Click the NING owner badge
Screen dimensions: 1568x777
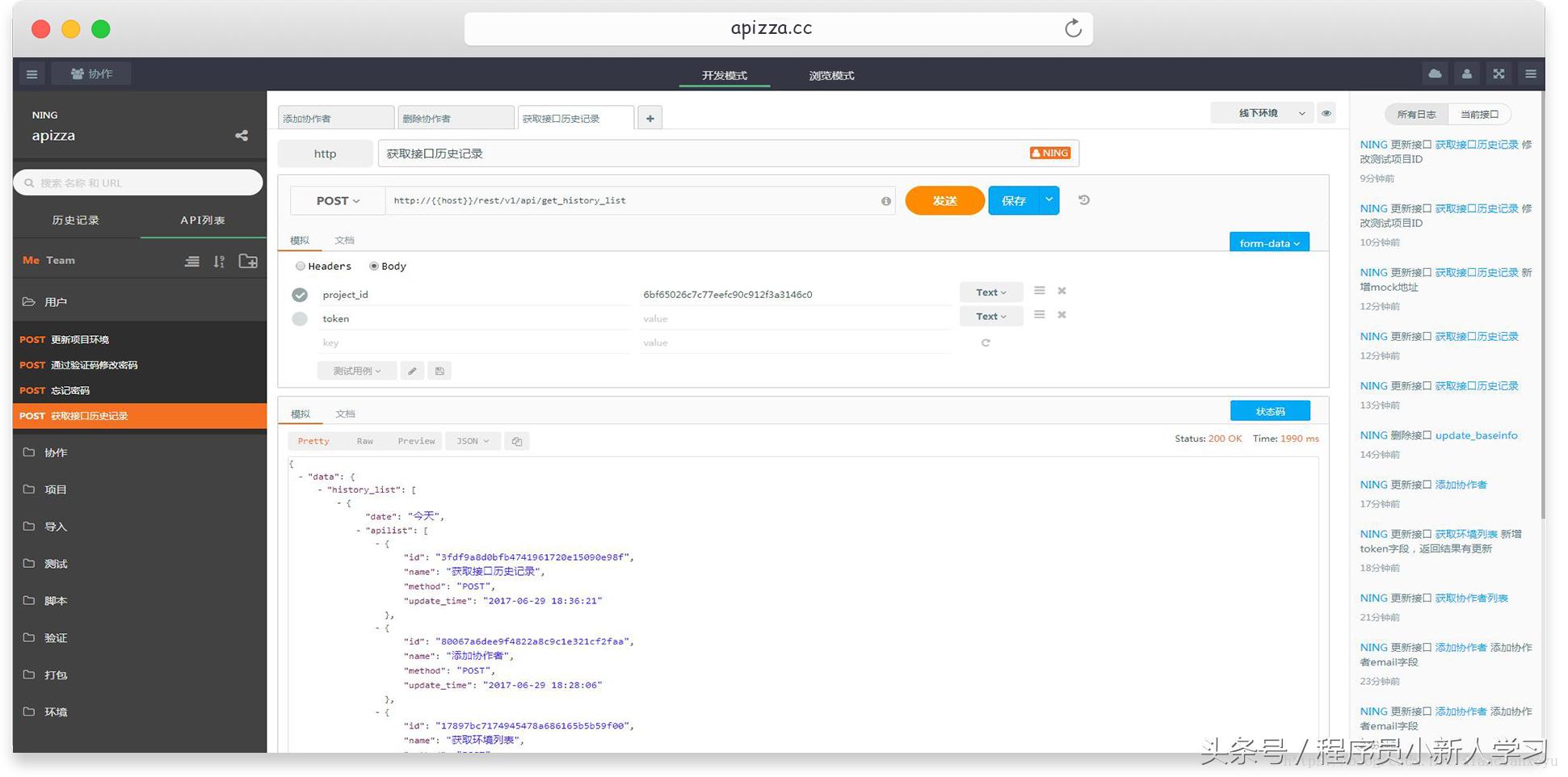coord(1050,153)
